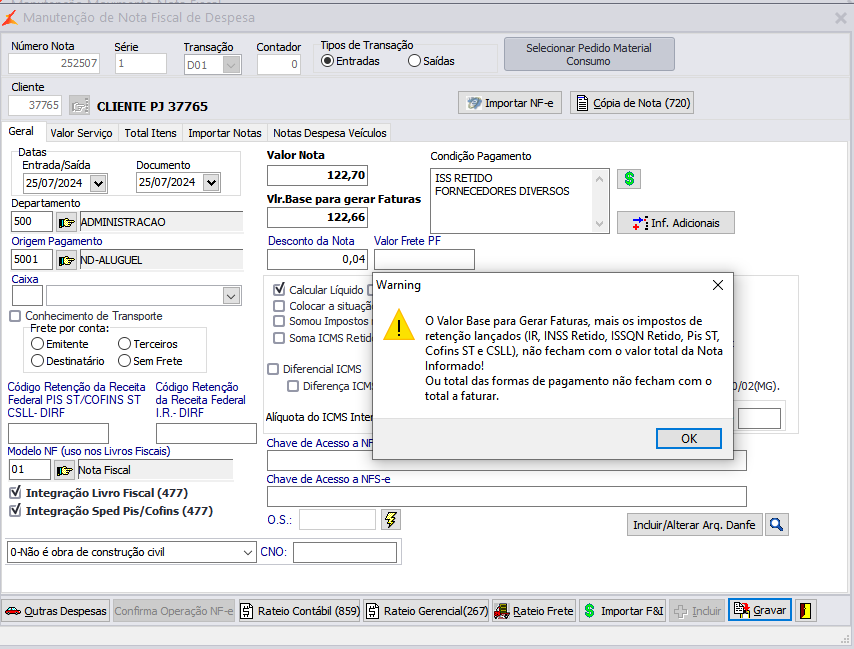The height and width of the screenshot is (649, 854).
Task: Select FORNECEDORES DIVERSOS payment condition entry
Action: click(x=502, y=191)
